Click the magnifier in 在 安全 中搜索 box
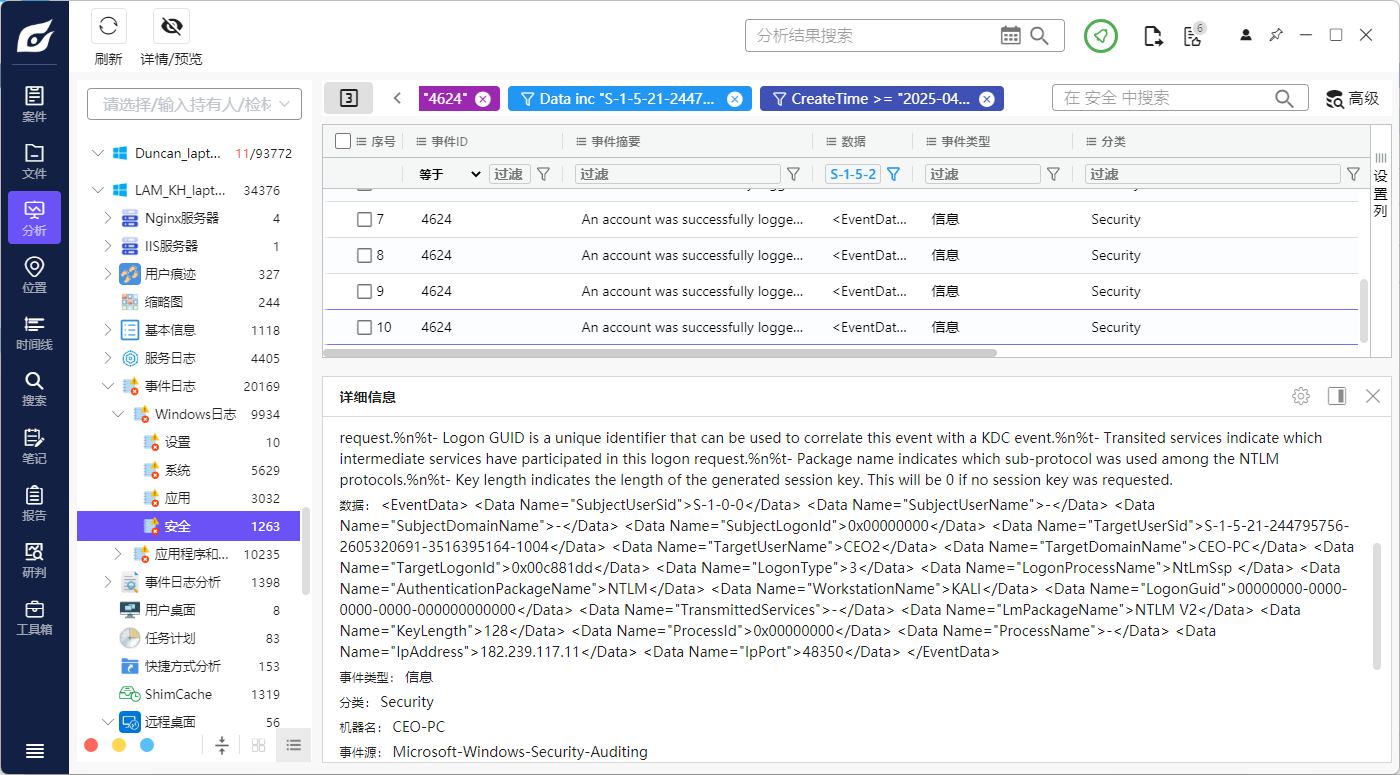Viewport: 1400px width, 775px height. (x=1284, y=98)
